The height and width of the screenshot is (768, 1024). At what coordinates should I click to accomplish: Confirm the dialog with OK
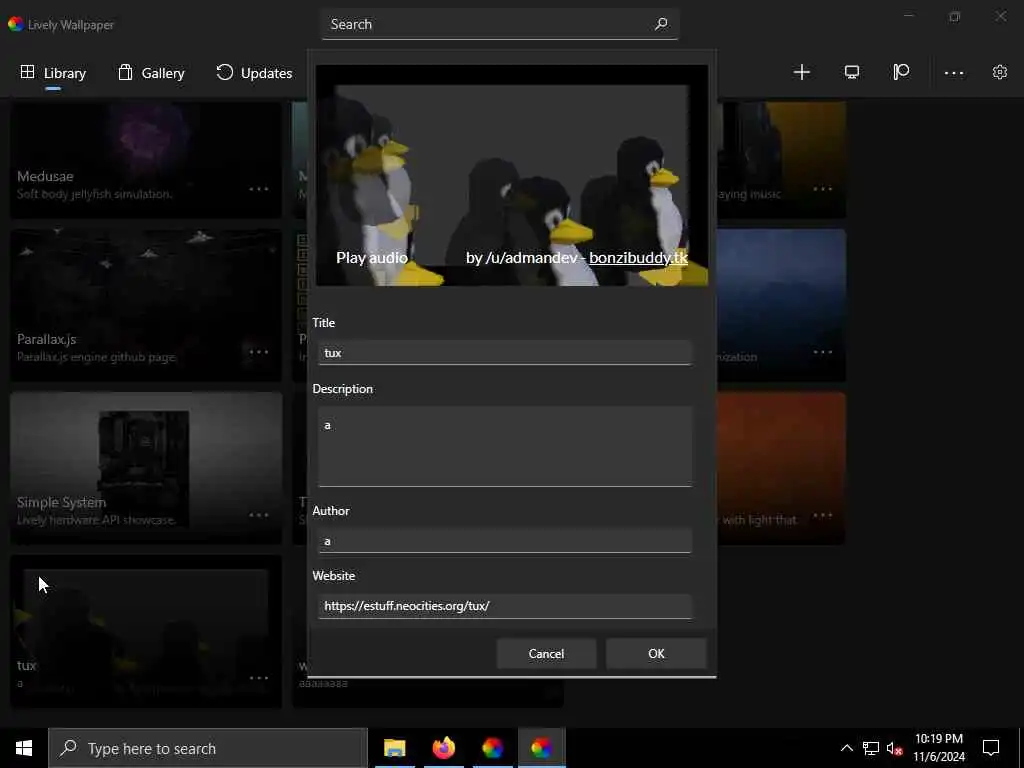pos(656,654)
